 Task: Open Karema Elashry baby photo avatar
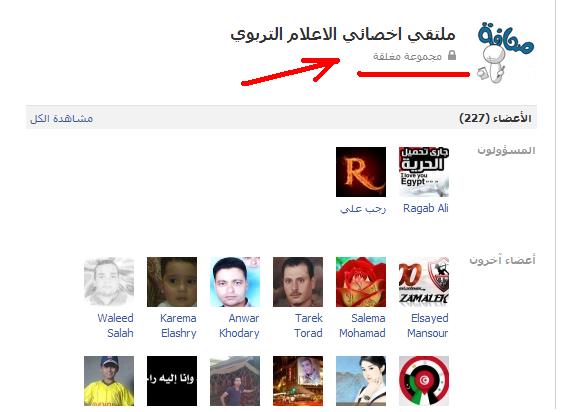pos(172,282)
